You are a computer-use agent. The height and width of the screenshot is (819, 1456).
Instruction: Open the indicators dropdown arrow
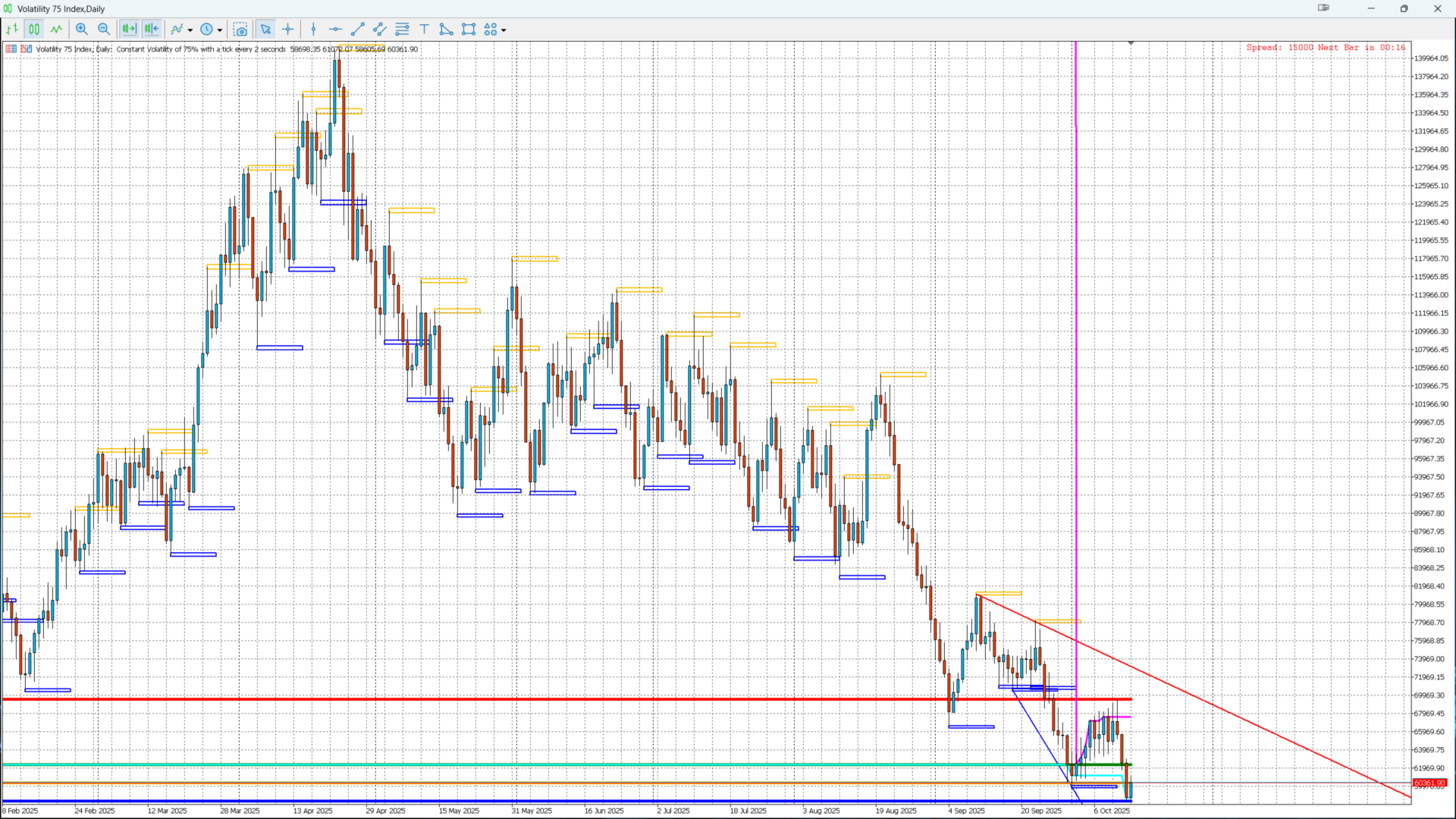[190, 30]
